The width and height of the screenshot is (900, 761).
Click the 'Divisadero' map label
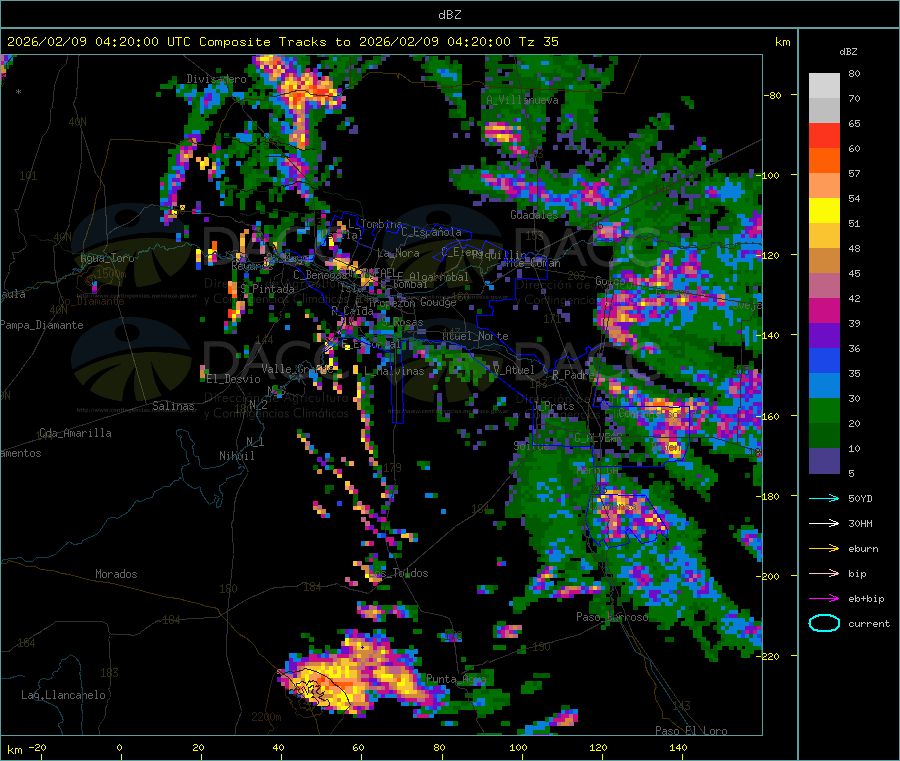pyautogui.click(x=216, y=79)
